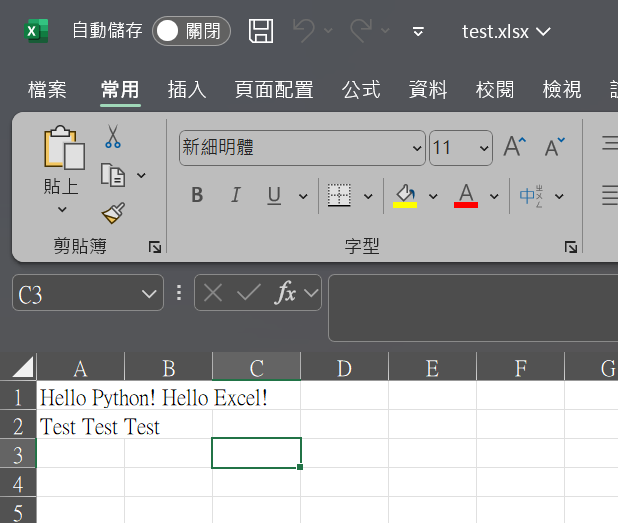Click the Paste clipboard icon
The width and height of the screenshot is (618, 523).
click(x=64, y=148)
